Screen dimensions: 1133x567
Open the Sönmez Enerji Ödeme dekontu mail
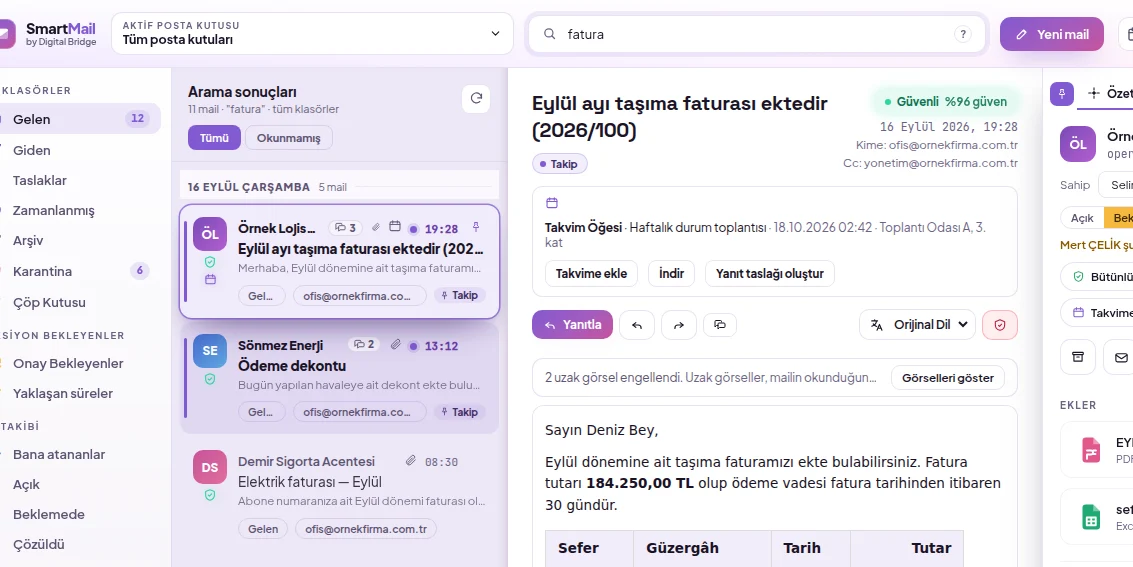point(339,378)
